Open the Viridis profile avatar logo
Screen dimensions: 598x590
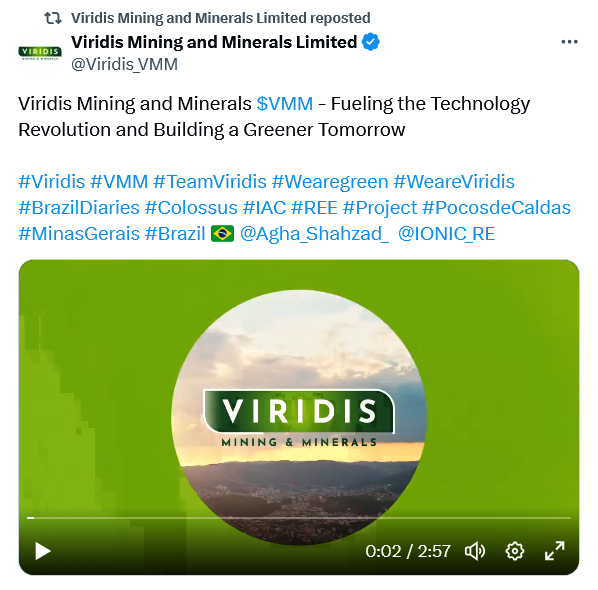click(x=40, y=53)
